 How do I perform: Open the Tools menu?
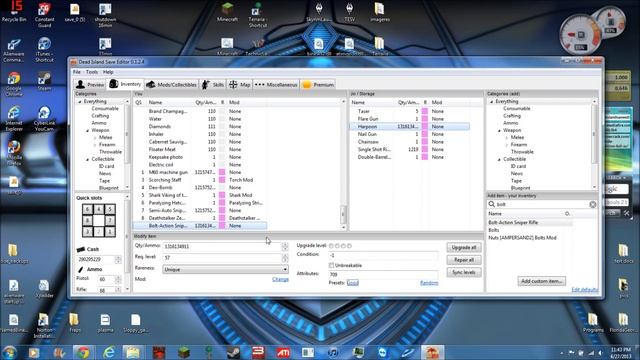[x=92, y=72]
